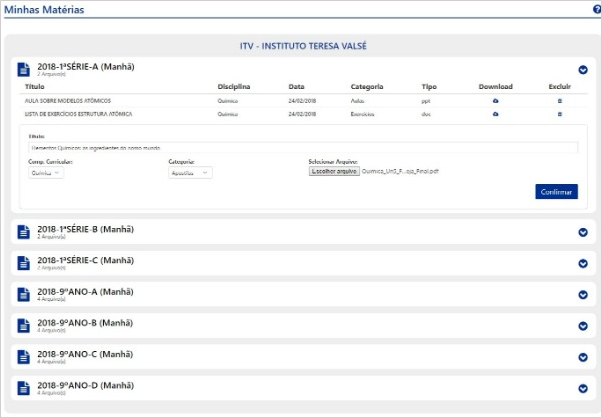Open the Categoria dropdown
This screenshot has width=602, height=418.
pyautogui.click(x=190, y=173)
